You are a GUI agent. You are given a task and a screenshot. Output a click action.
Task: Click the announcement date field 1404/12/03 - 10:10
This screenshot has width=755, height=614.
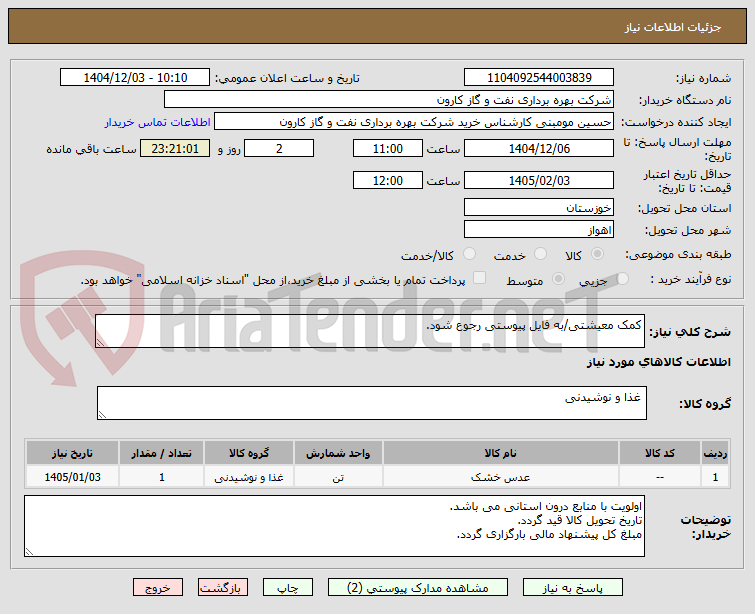tap(135, 78)
